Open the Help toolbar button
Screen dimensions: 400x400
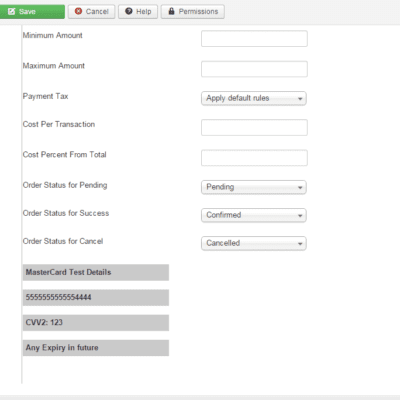coord(138,12)
